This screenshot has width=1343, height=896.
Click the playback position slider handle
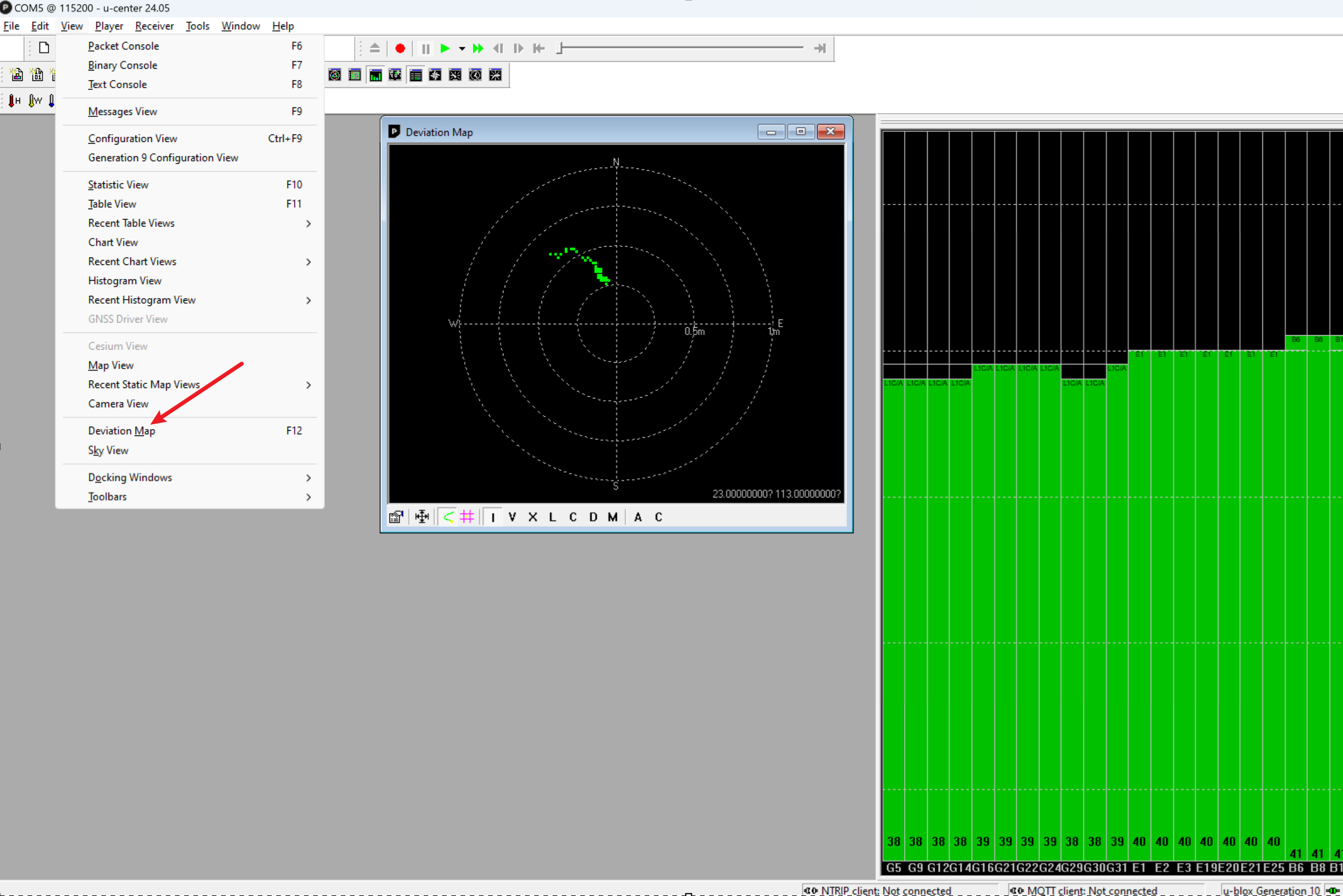[560, 48]
